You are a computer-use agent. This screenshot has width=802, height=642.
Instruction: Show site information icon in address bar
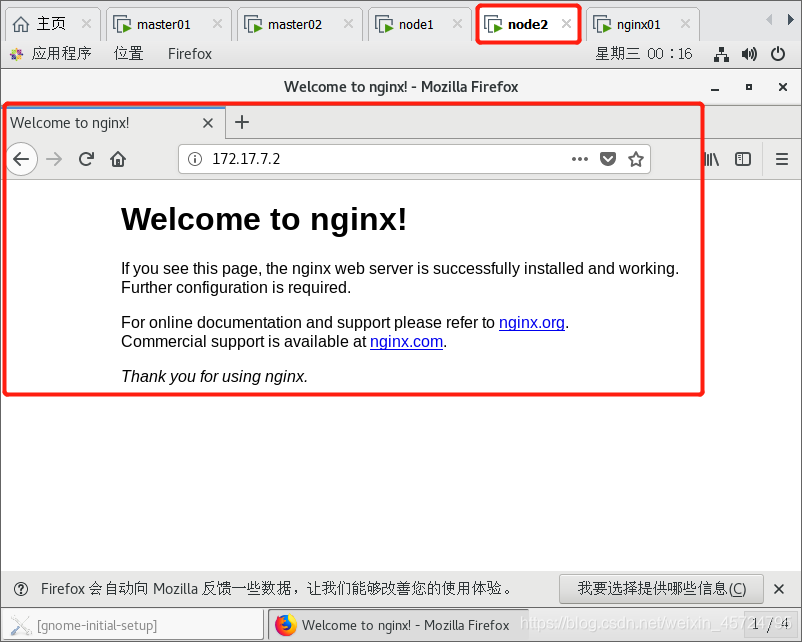(195, 159)
